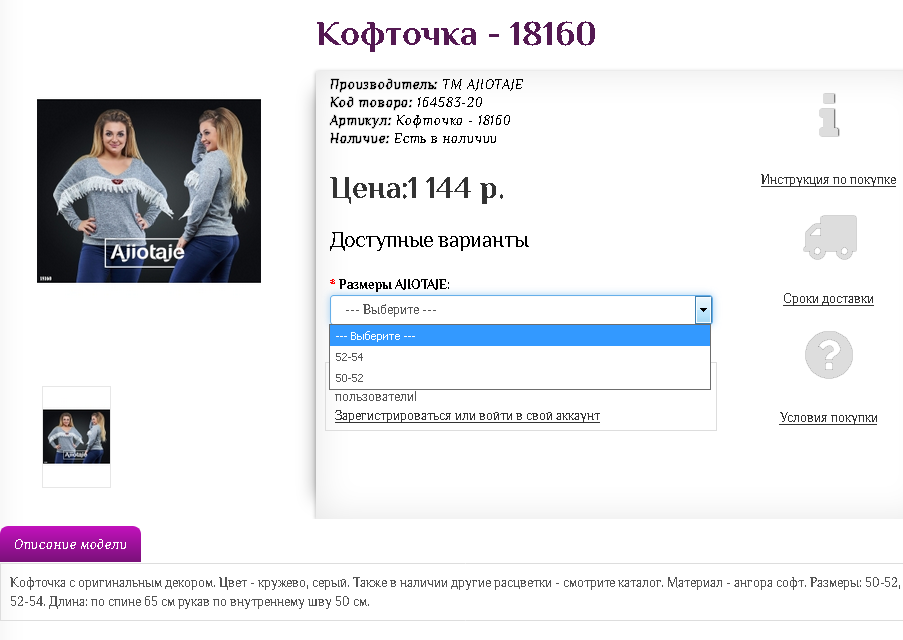Enlarge the main product photo
The image size is (903, 640).
pos(149,191)
